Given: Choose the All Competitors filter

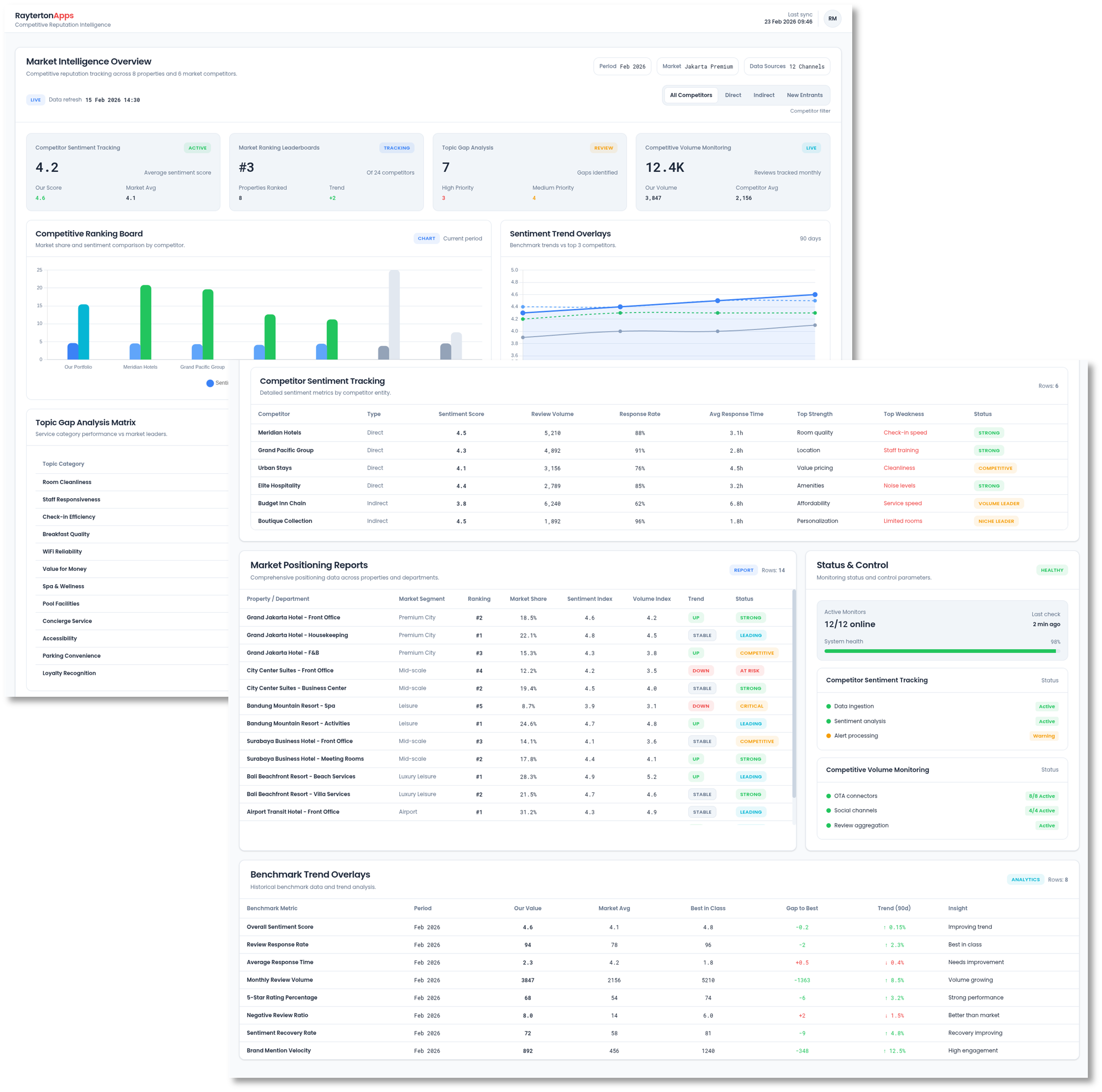Looking at the screenshot, I should [690, 95].
